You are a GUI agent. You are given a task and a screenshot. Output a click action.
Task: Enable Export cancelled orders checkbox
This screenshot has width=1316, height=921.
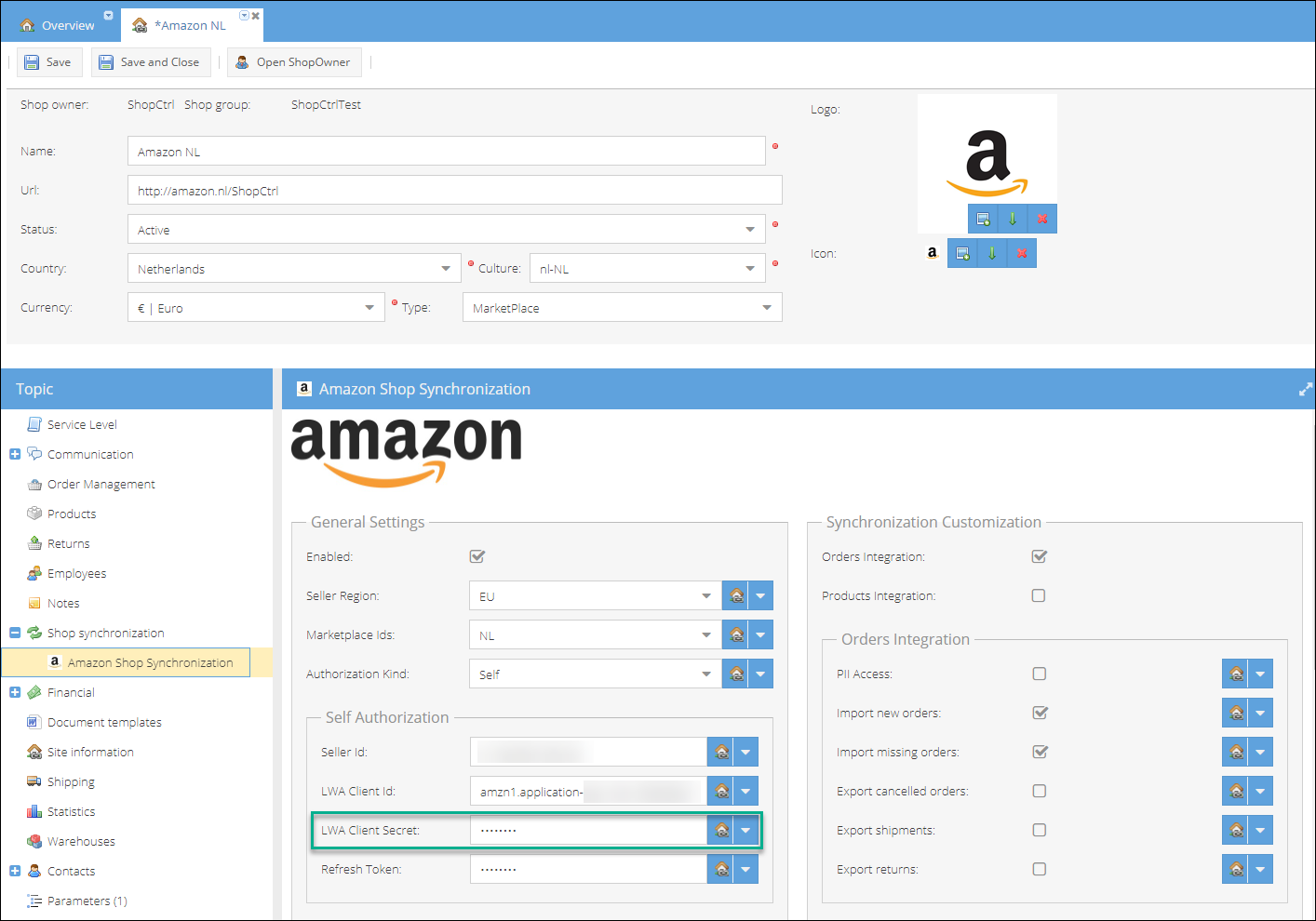click(1040, 791)
